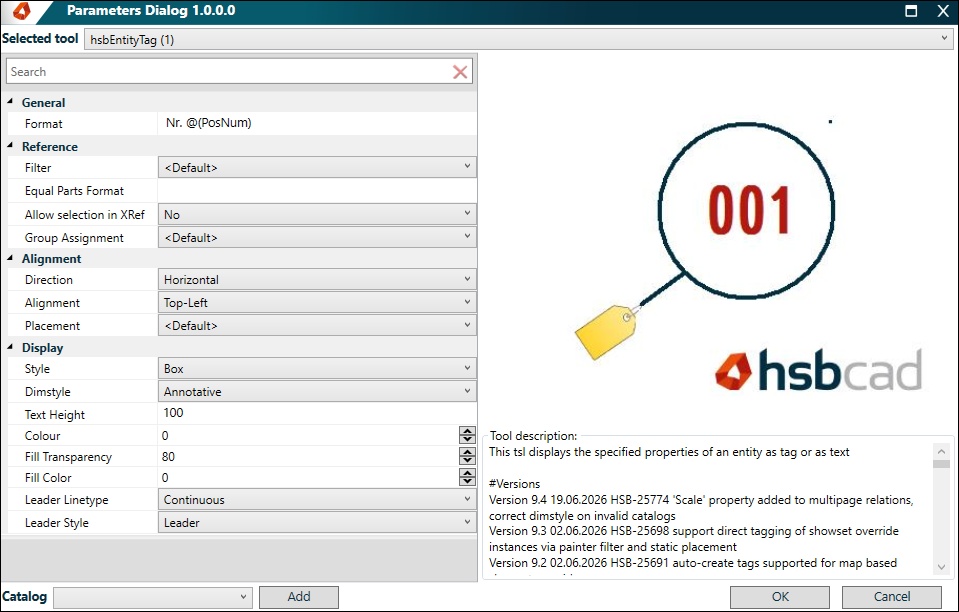Viewport: 959px width, 612px height.
Task: Select the Fill Transparency label
Action: point(68,457)
